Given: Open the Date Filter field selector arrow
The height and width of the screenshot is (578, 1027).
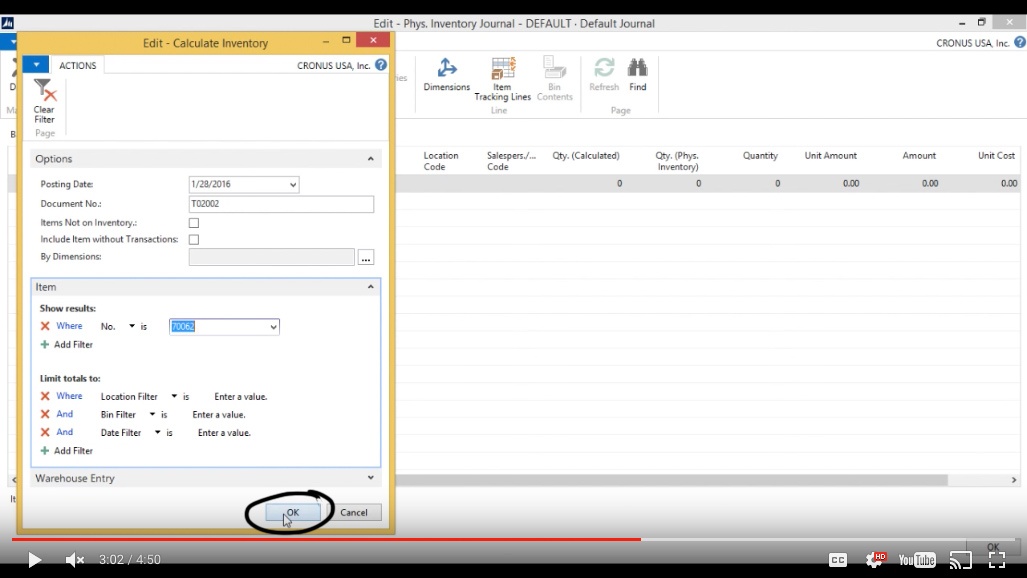Looking at the screenshot, I should point(157,433).
